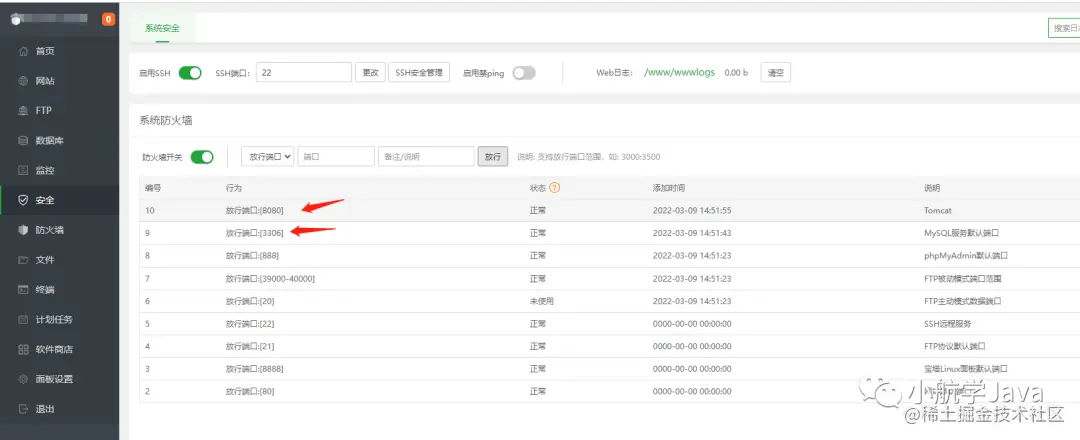Select row 放行端口:[888]
Screen dimensions: 1080x440
(609, 255)
